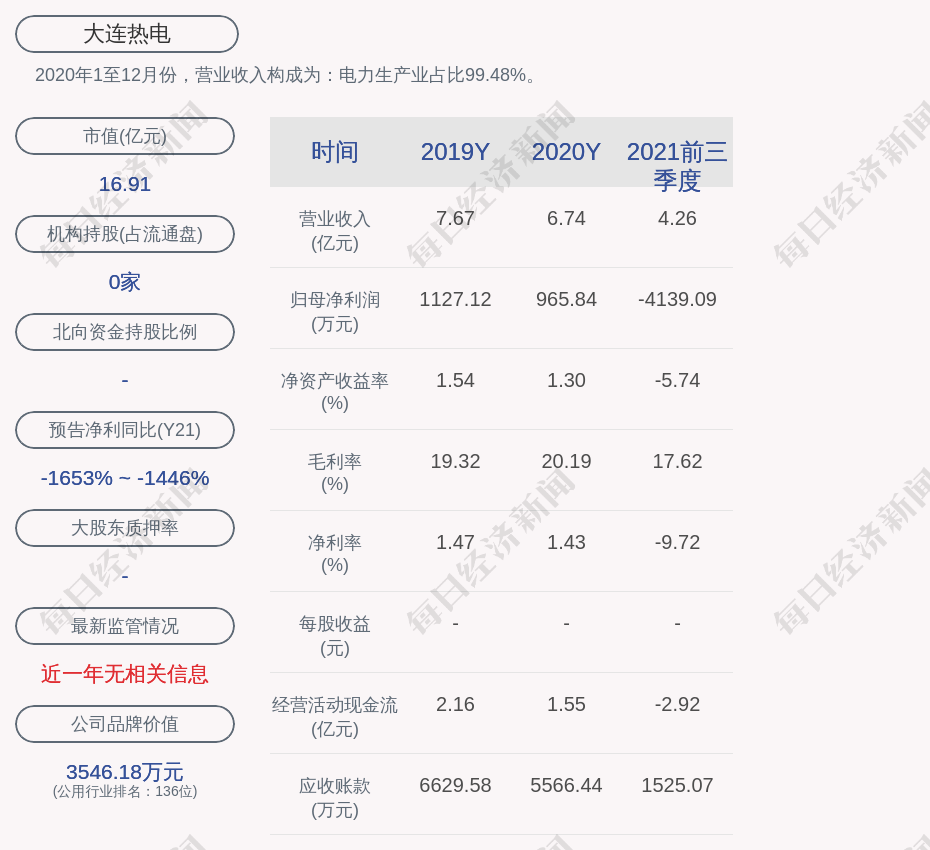This screenshot has width=930, height=850.
Task: Click the 经营活动现金流(亿元) row label
Action: [335, 717]
